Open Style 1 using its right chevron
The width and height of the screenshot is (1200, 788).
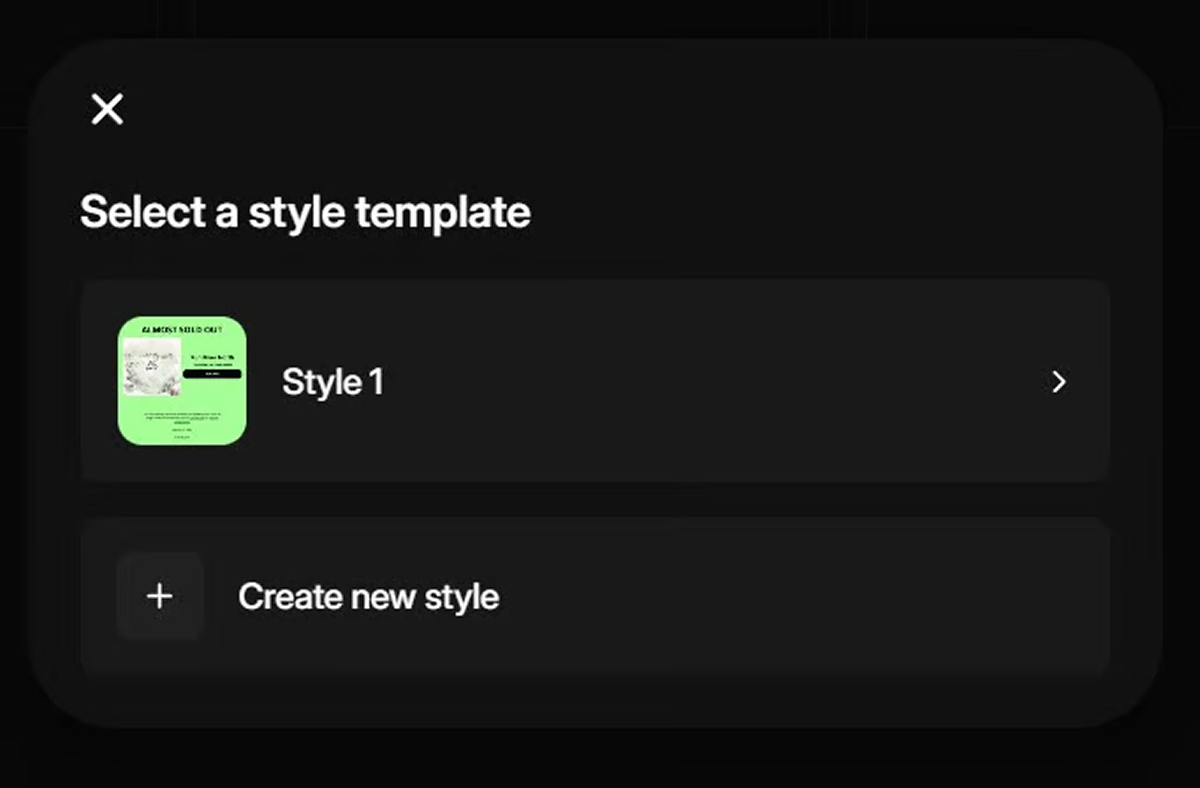[x=1059, y=382]
